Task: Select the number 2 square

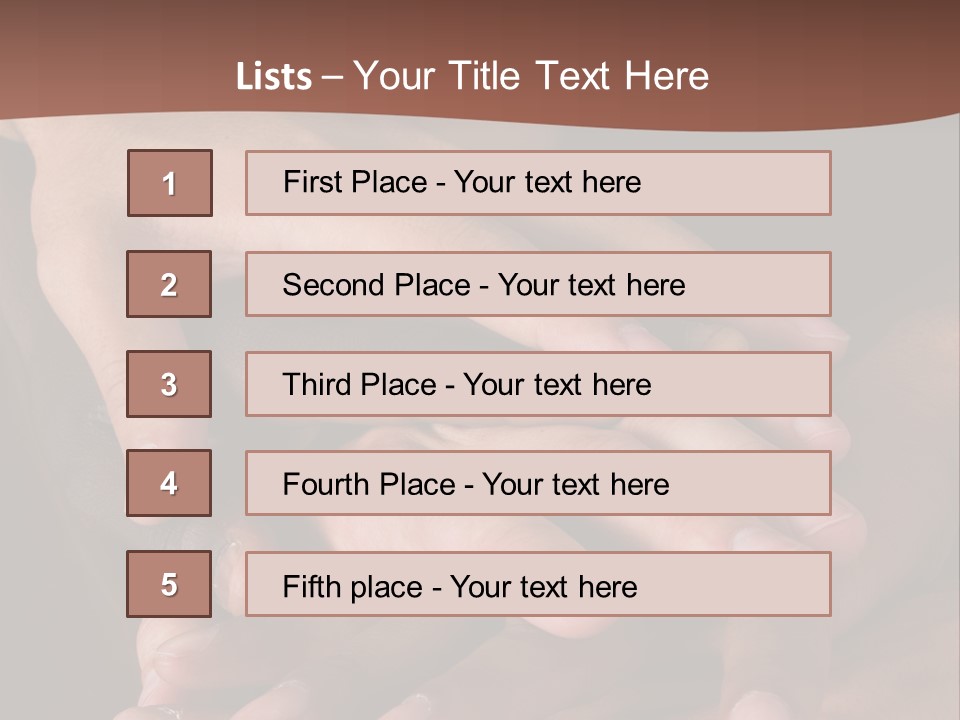Action: point(169,284)
